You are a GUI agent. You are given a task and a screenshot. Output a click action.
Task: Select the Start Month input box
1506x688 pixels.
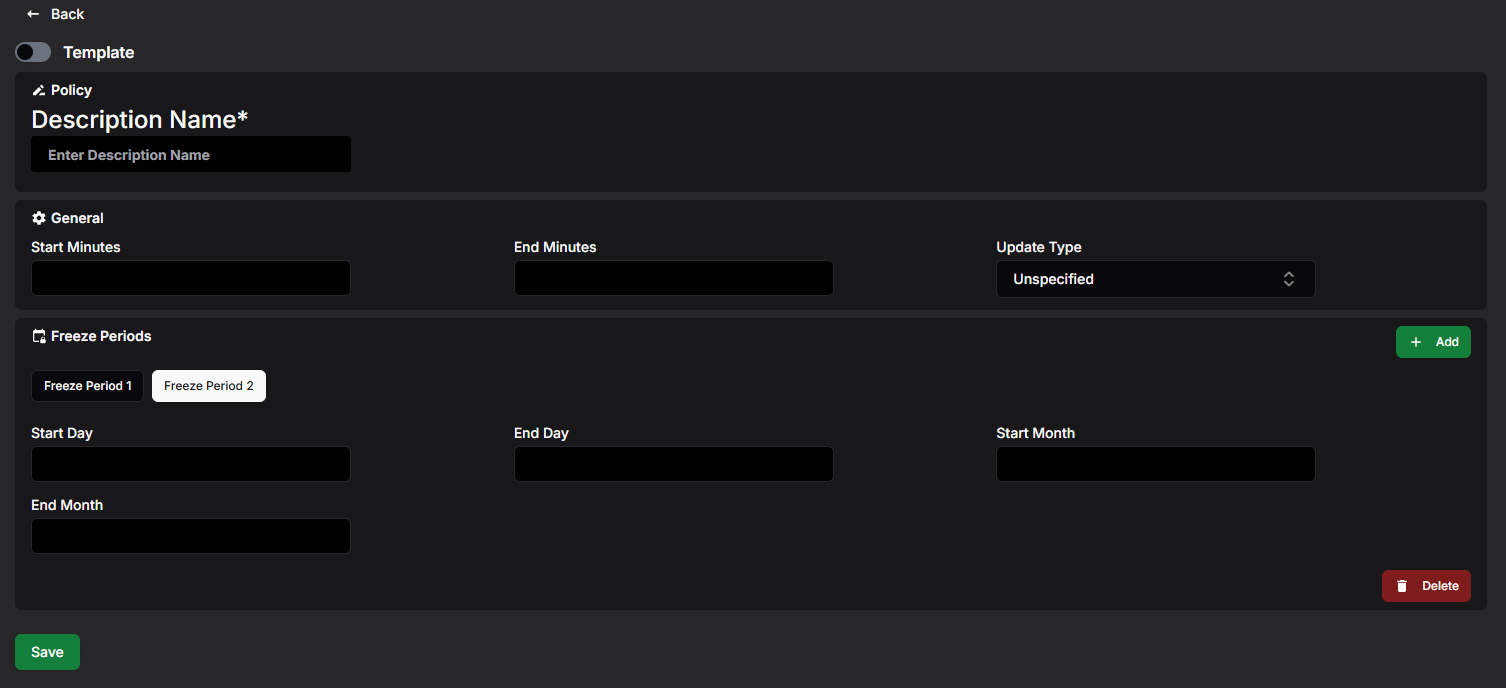click(x=1155, y=464)
